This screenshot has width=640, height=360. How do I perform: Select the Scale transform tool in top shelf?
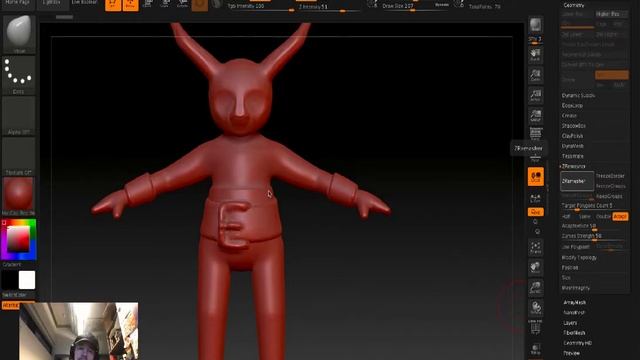click(165, 4)
